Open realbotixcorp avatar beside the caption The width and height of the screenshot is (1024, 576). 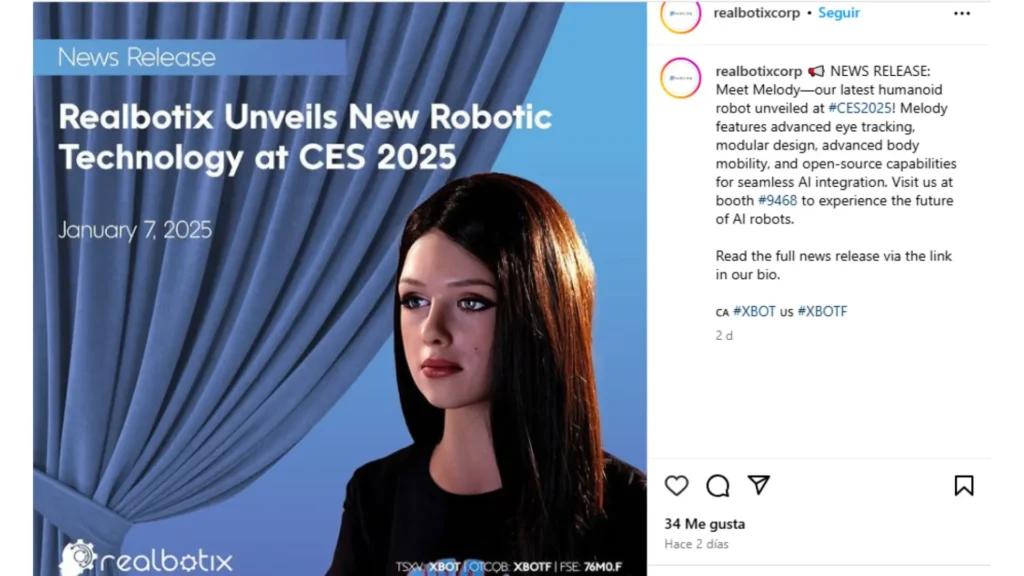click(x=680, y=78)
